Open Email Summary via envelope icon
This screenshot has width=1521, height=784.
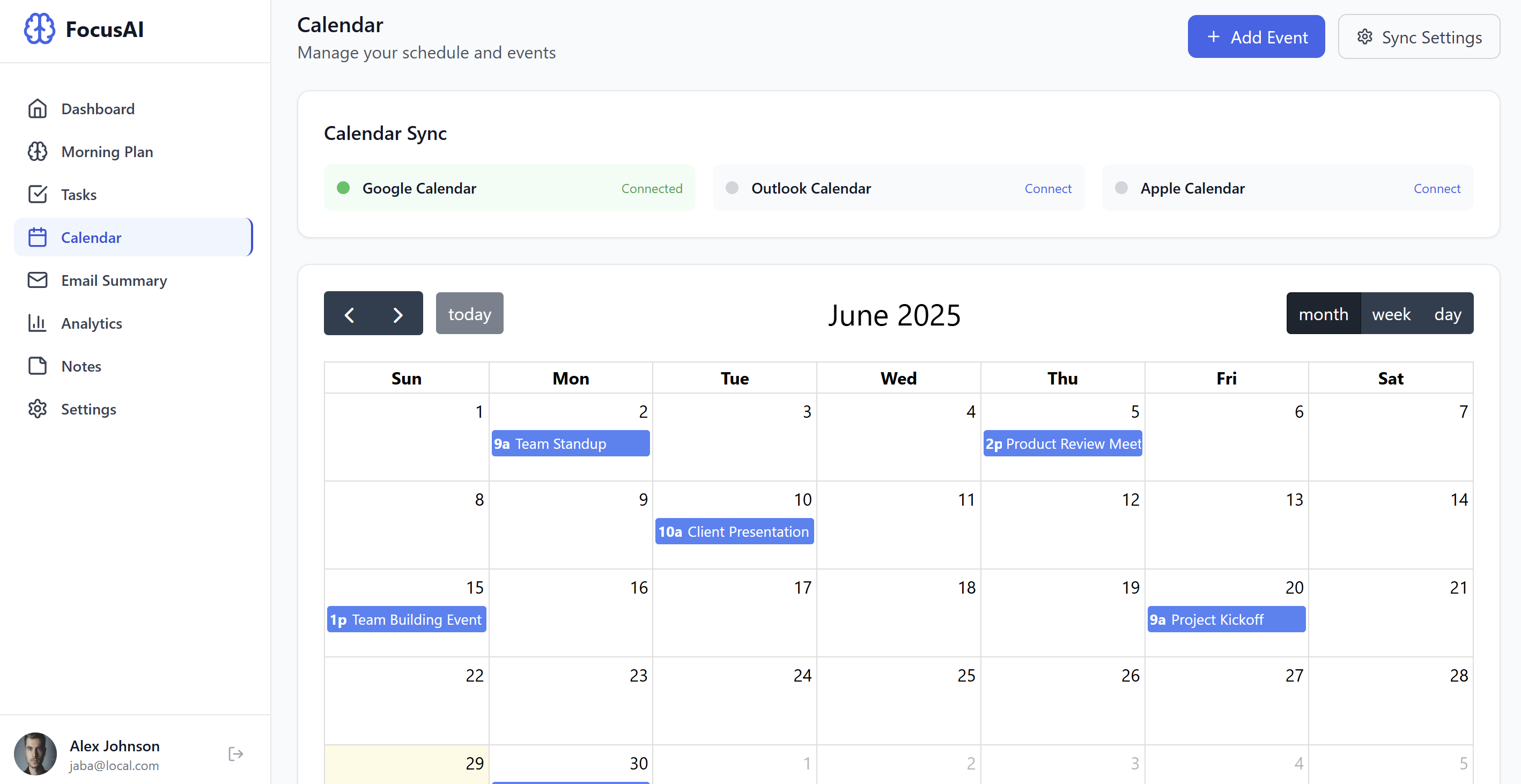[x=38, y=280]
